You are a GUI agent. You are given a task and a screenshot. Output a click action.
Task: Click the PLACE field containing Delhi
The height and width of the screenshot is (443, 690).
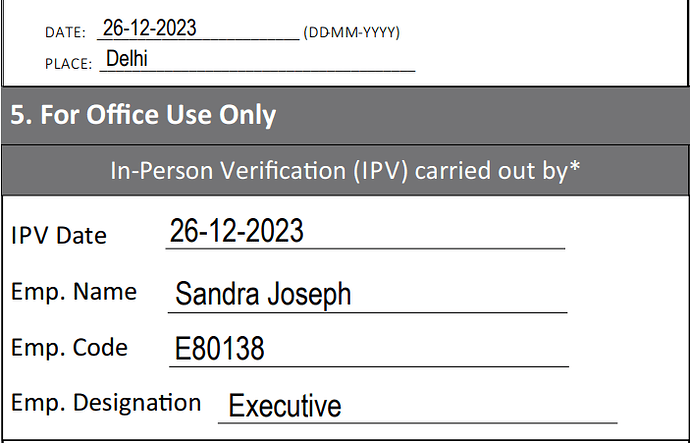(x=257, y=59)
